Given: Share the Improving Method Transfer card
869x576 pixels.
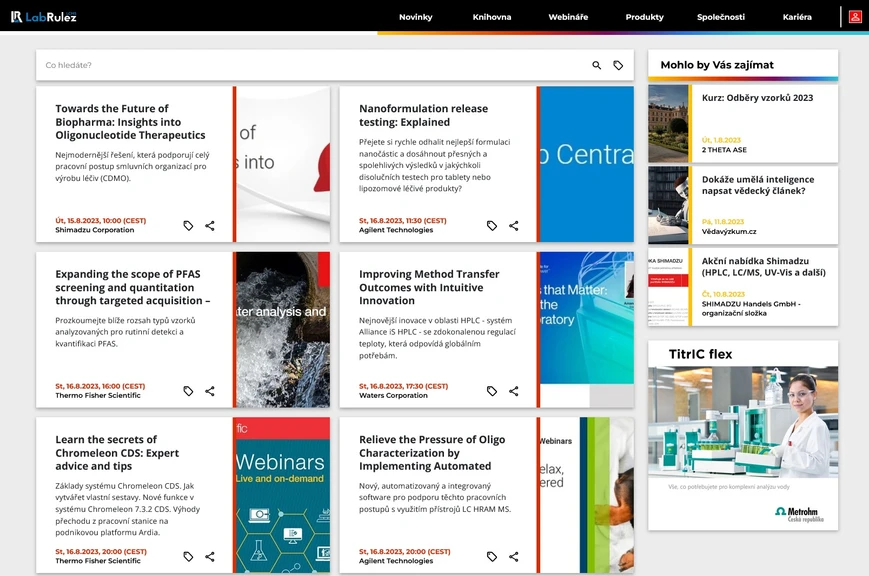Looking at the screenshot, I should (x=514, y=391).
